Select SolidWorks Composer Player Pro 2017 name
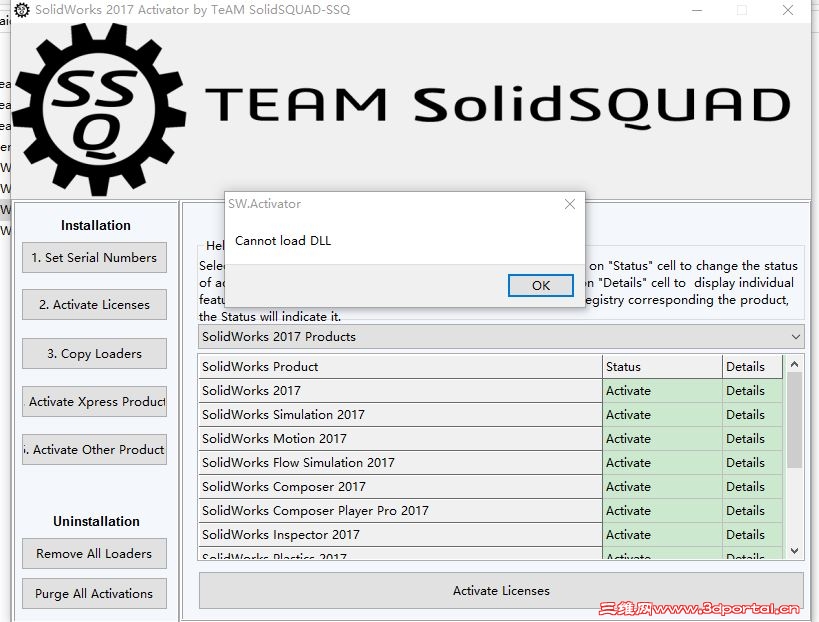Screen dimensions: 819x622 (400, 511)
